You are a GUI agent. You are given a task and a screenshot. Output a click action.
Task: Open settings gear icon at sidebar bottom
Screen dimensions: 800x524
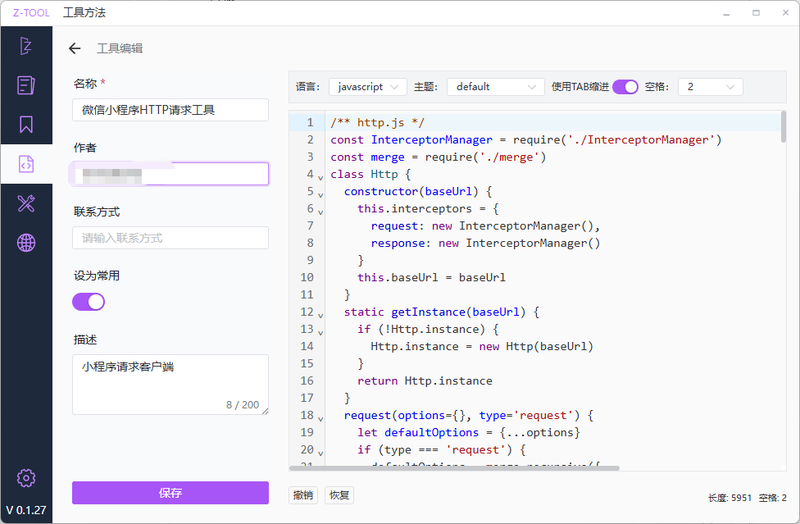coord(26,478)
